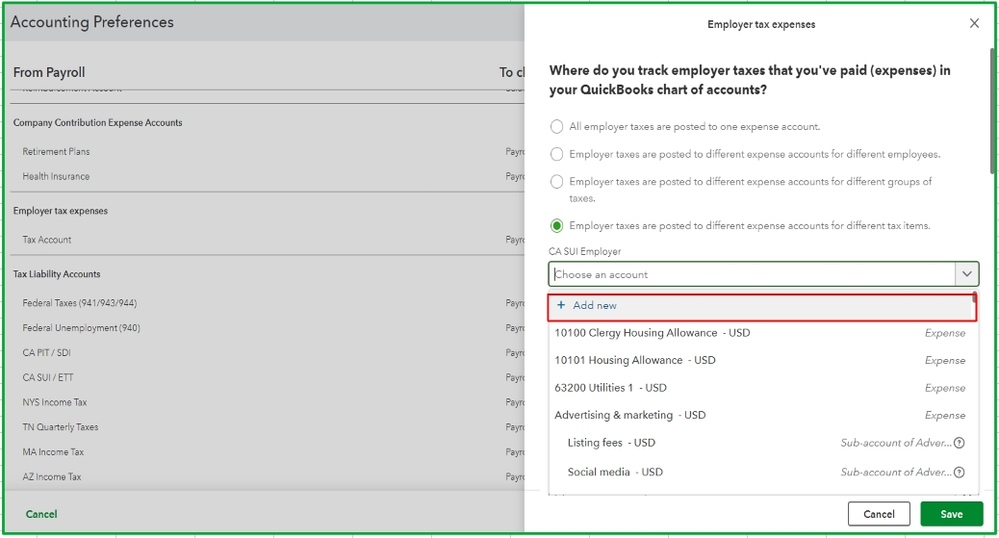Screen dimensions: 999x538
Task: Close the Employer tax expenses panel
Action: [x=974, y=24]
